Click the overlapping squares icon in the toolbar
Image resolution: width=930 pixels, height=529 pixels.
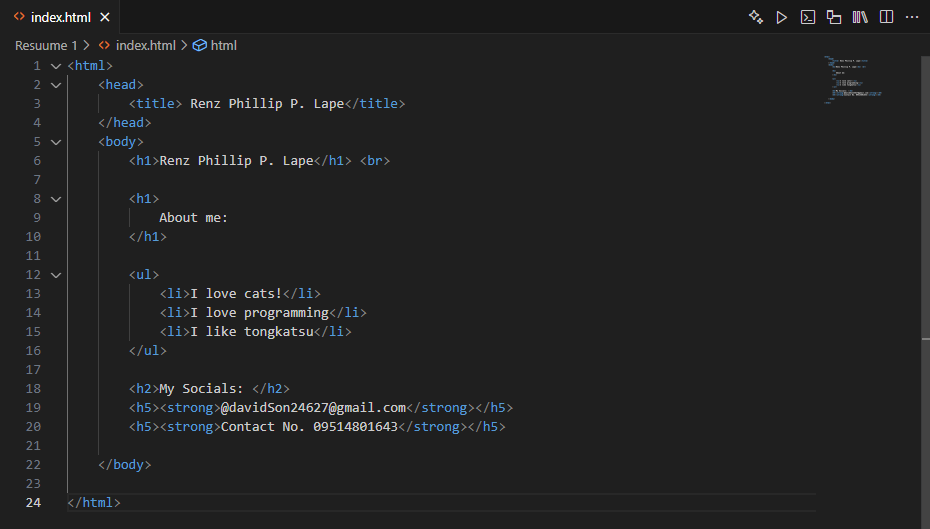click(834, 17)
